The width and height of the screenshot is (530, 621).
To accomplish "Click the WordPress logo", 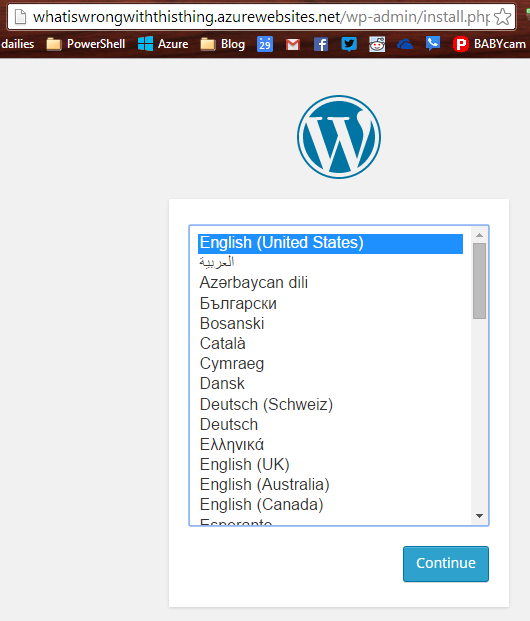I will tap(339, 137).
